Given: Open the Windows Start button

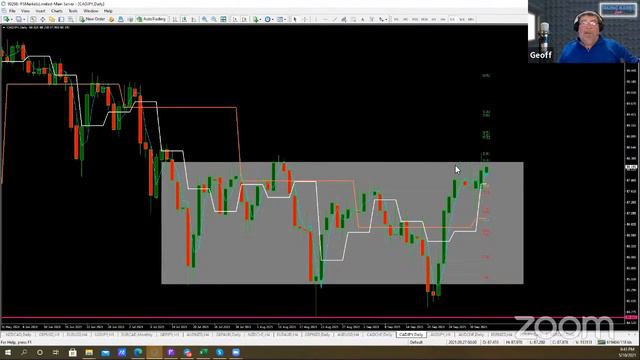Looking at the screenshot, I should click(8, 352).
